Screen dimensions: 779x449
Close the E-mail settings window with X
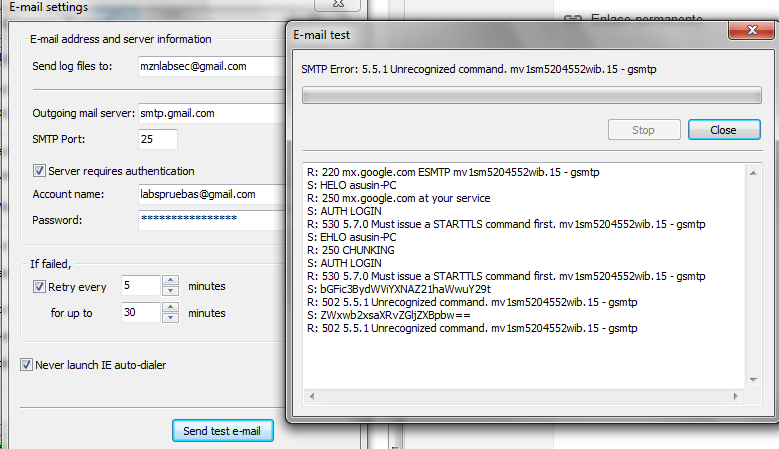tap(338, 4)
